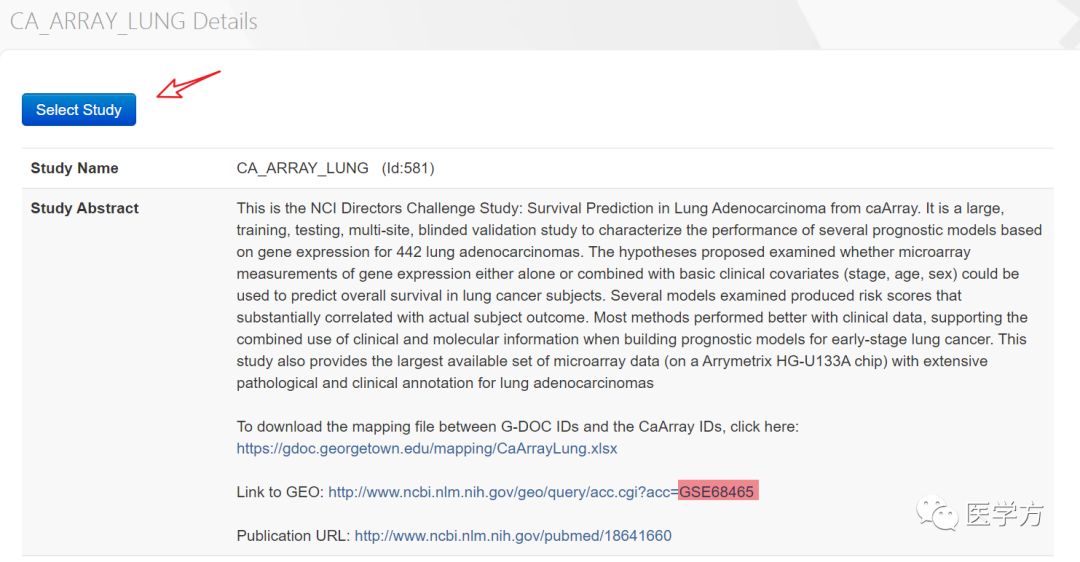Click the abstract's first line mentioning NCI Directors Challenge

[x=620, y=208]
